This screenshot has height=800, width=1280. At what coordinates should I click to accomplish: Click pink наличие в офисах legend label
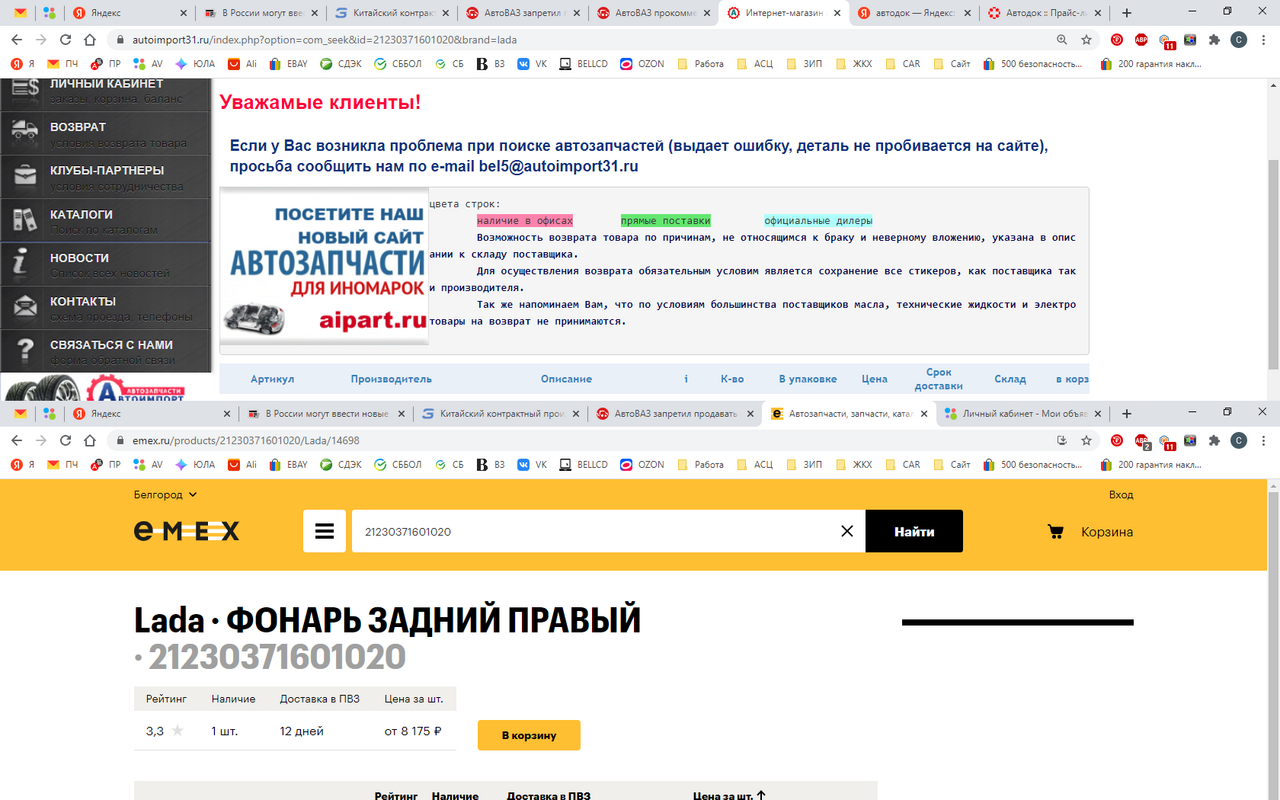pos(525,221)
